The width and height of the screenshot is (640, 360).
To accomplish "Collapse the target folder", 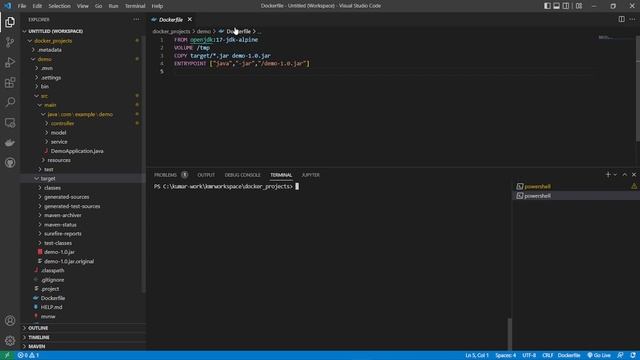I will click(x=83, y=178).
